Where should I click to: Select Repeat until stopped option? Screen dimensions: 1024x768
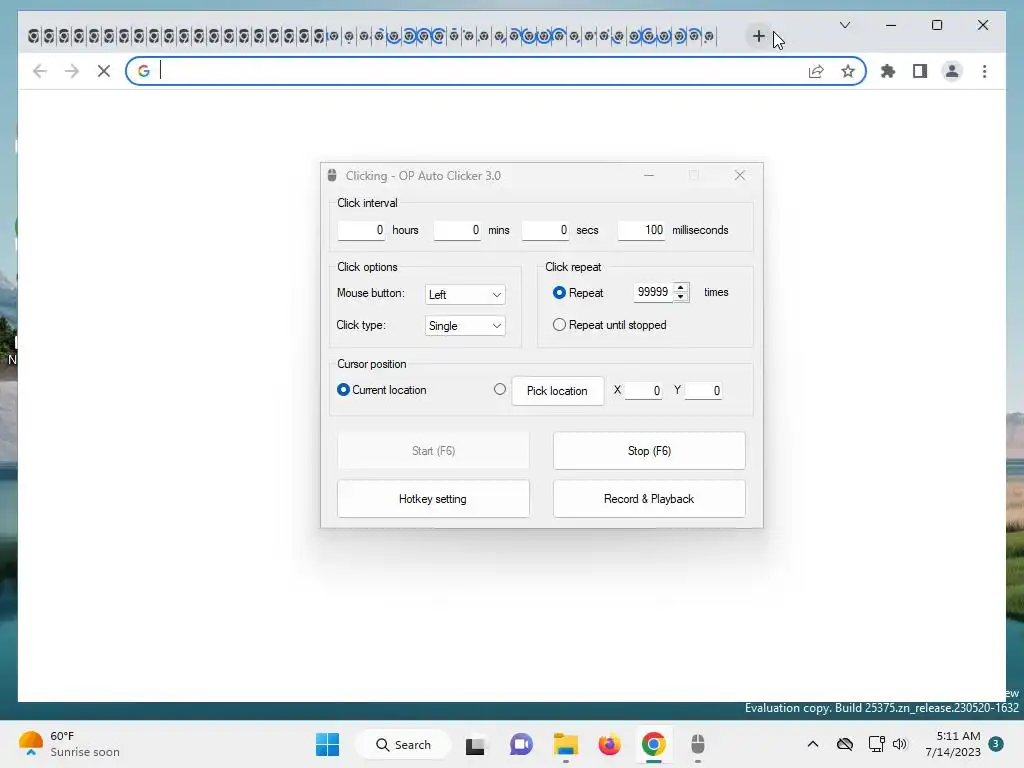pos(559,325)
